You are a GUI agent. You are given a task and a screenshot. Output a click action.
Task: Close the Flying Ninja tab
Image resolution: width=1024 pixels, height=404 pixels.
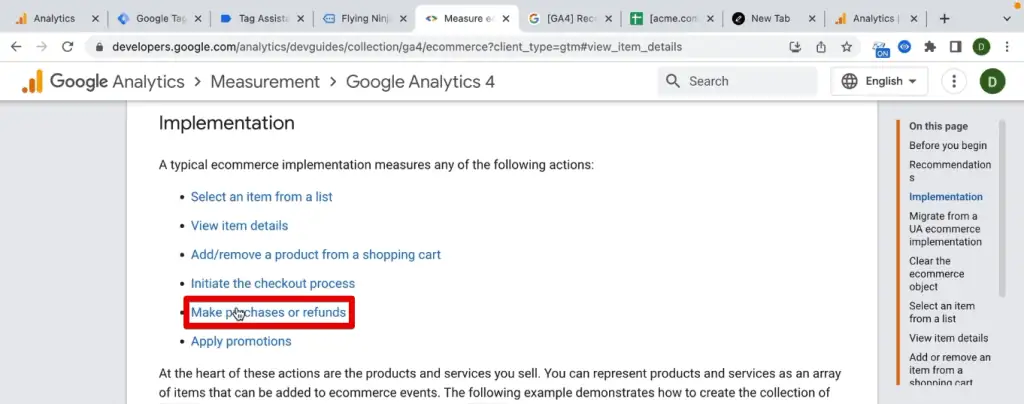403,19
